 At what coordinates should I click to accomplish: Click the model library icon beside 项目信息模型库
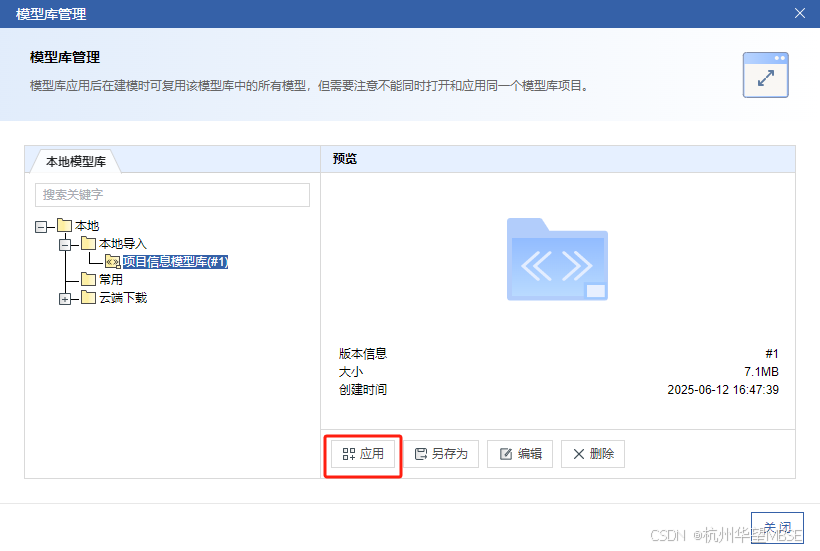(x=112, y=261)
